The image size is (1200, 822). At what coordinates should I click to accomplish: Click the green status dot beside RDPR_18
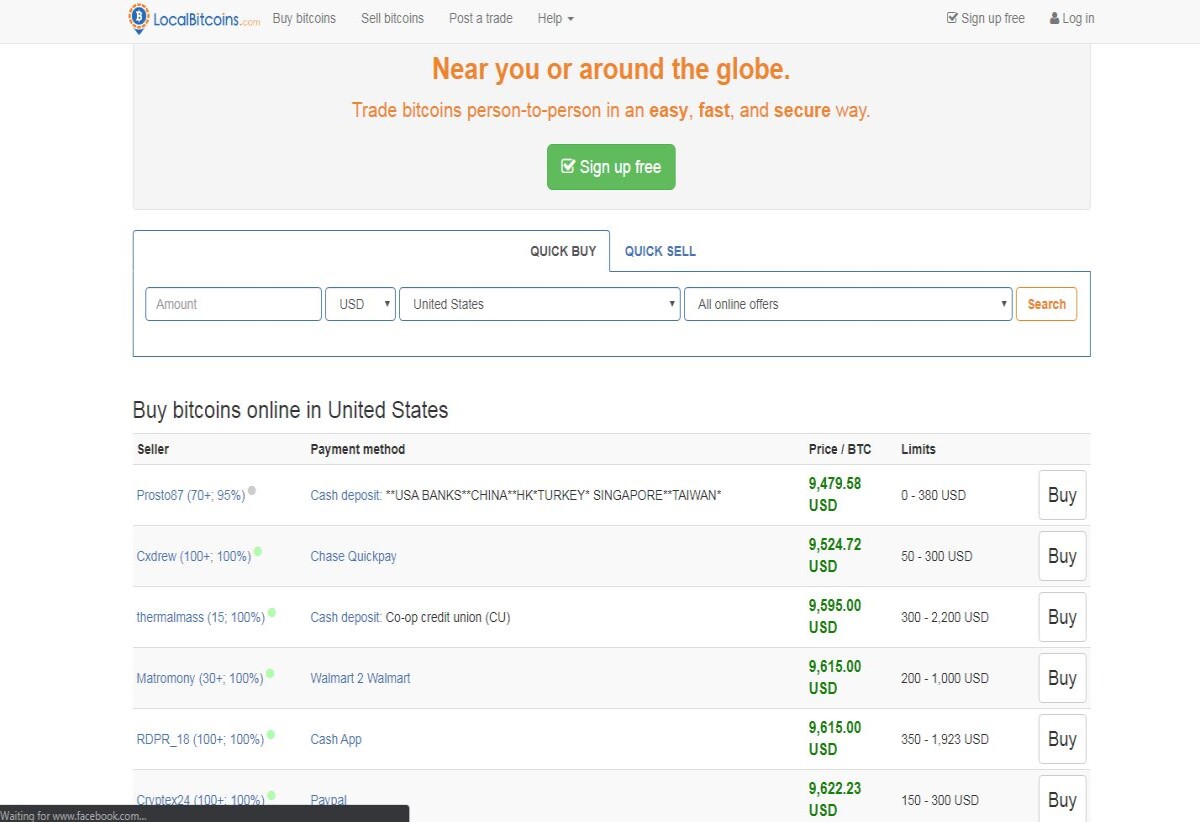271,734
